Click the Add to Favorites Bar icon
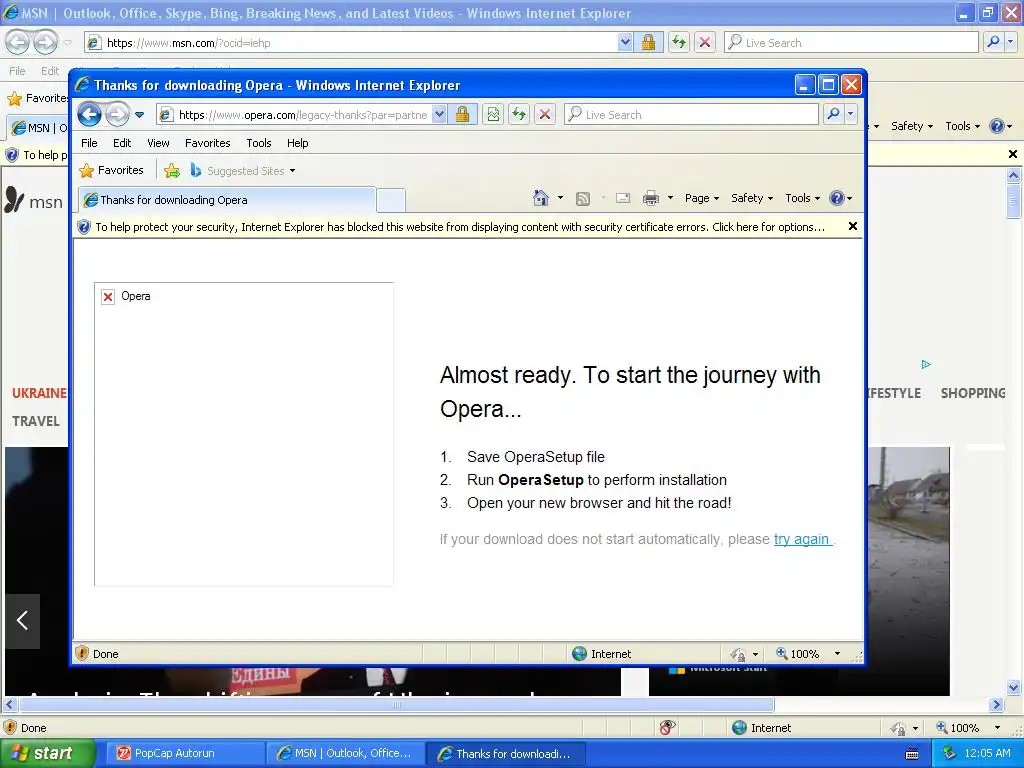Screen dimensions: 1024x768 pos(172,170)
